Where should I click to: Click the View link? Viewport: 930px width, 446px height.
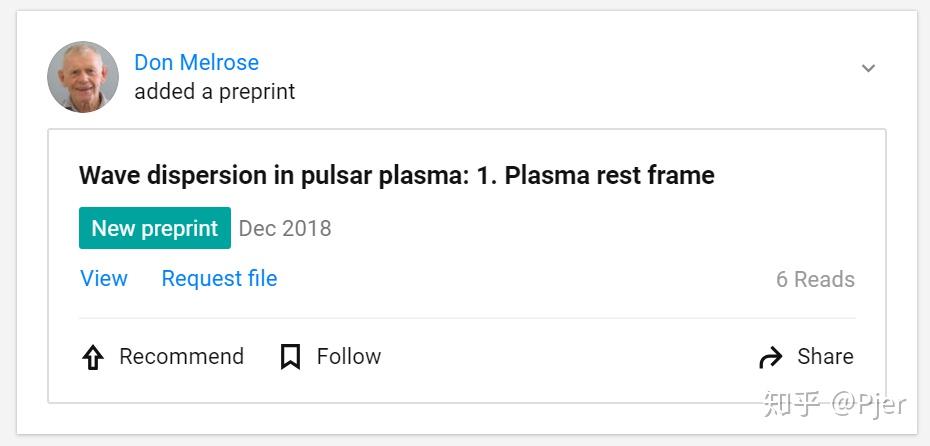[x=104, y=278]
